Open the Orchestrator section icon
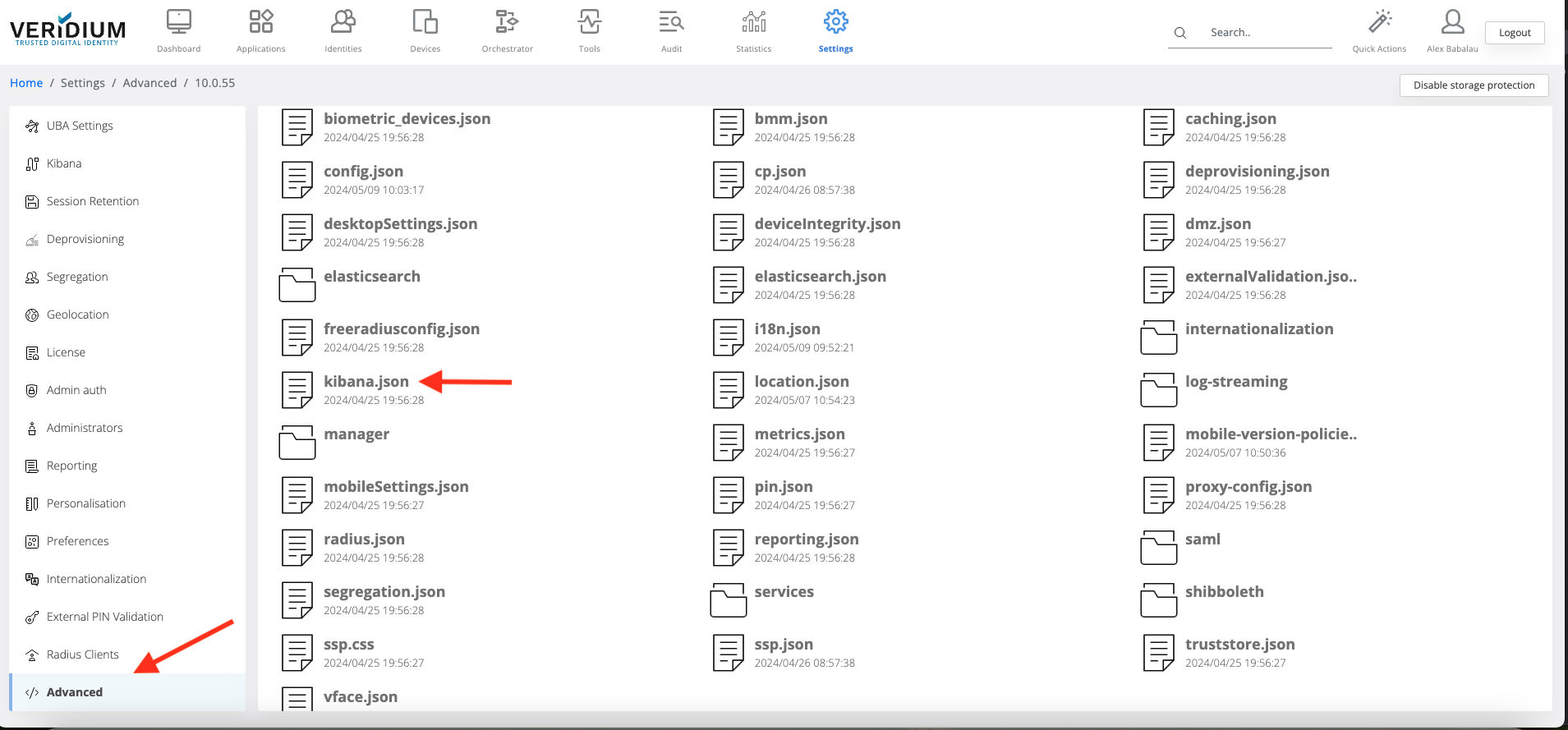Screen dimensions: 1568x730 [x=507, y=22]
